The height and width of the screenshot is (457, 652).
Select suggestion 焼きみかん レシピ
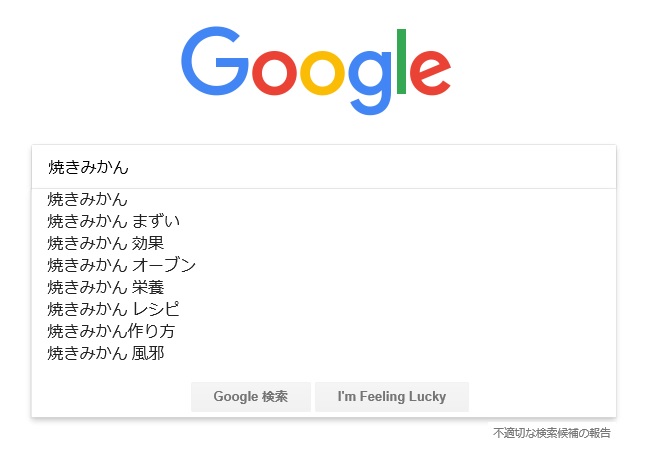tap(113, 309)
